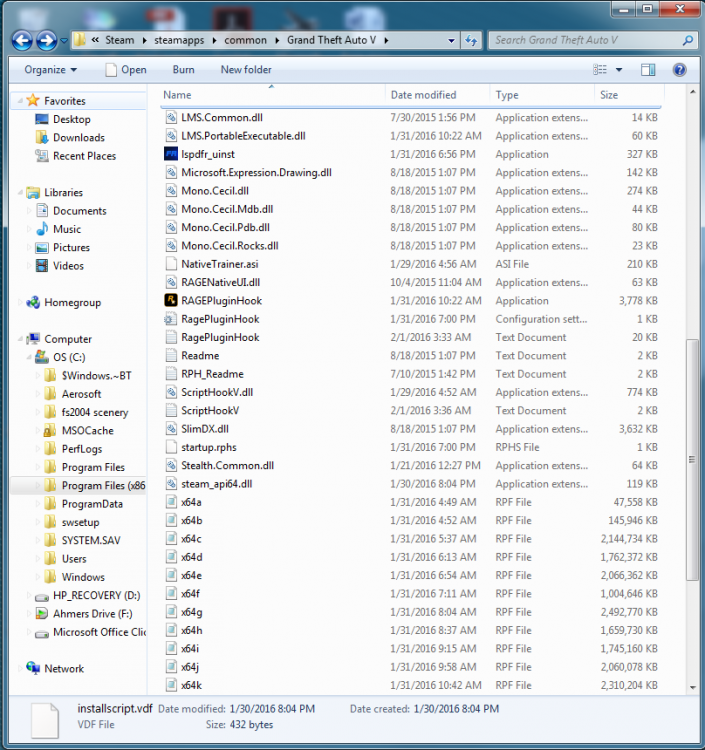This screenshot has height=750, width=705.
Task: Collapse OS (C:) drive node
Action: (x=29, y=357)
